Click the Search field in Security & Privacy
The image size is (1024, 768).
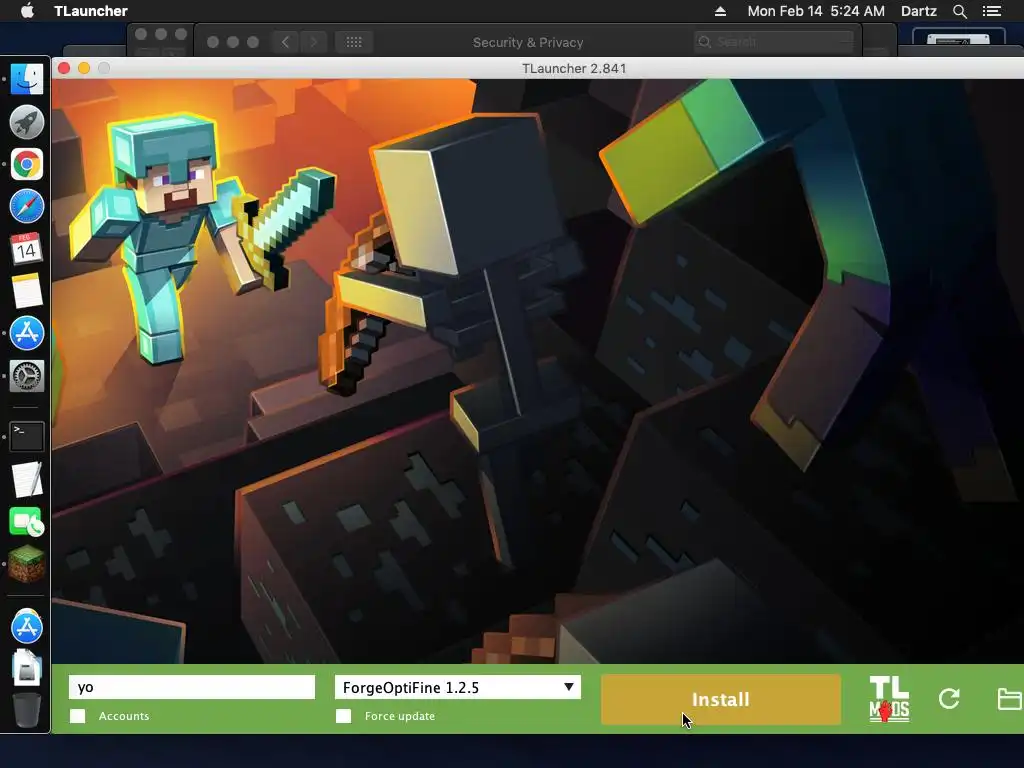coord(774,42)
